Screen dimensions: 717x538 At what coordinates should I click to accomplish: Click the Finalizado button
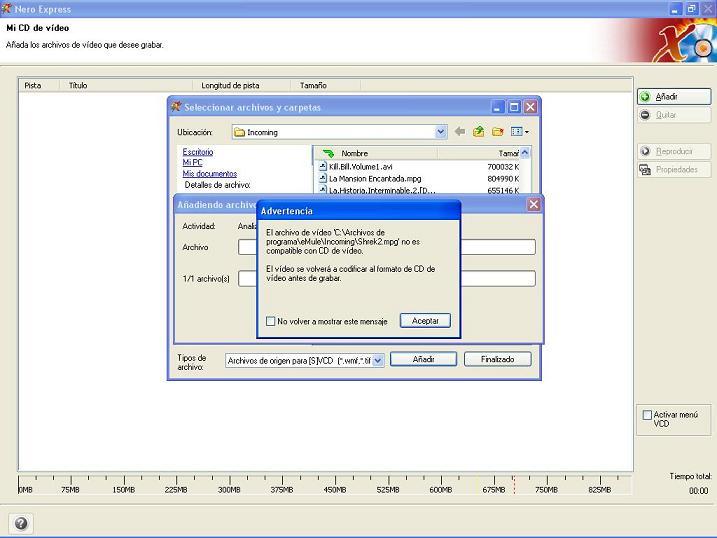(498, 359)
